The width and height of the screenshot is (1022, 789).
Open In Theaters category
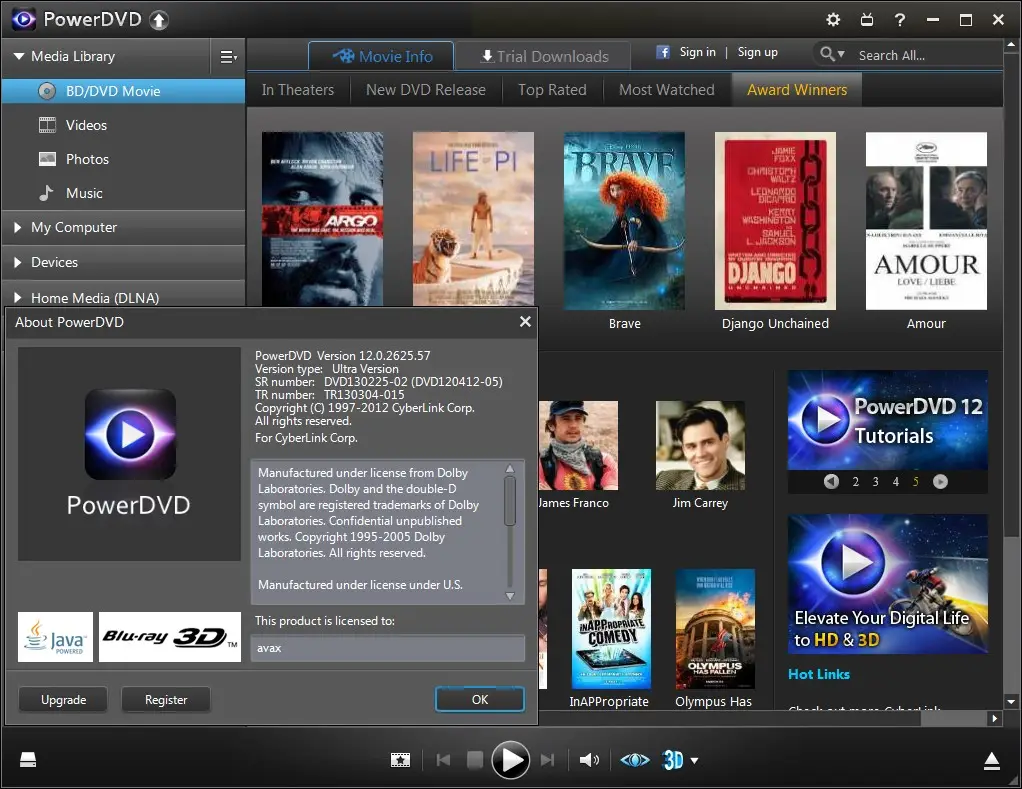[x=298, y=90]
